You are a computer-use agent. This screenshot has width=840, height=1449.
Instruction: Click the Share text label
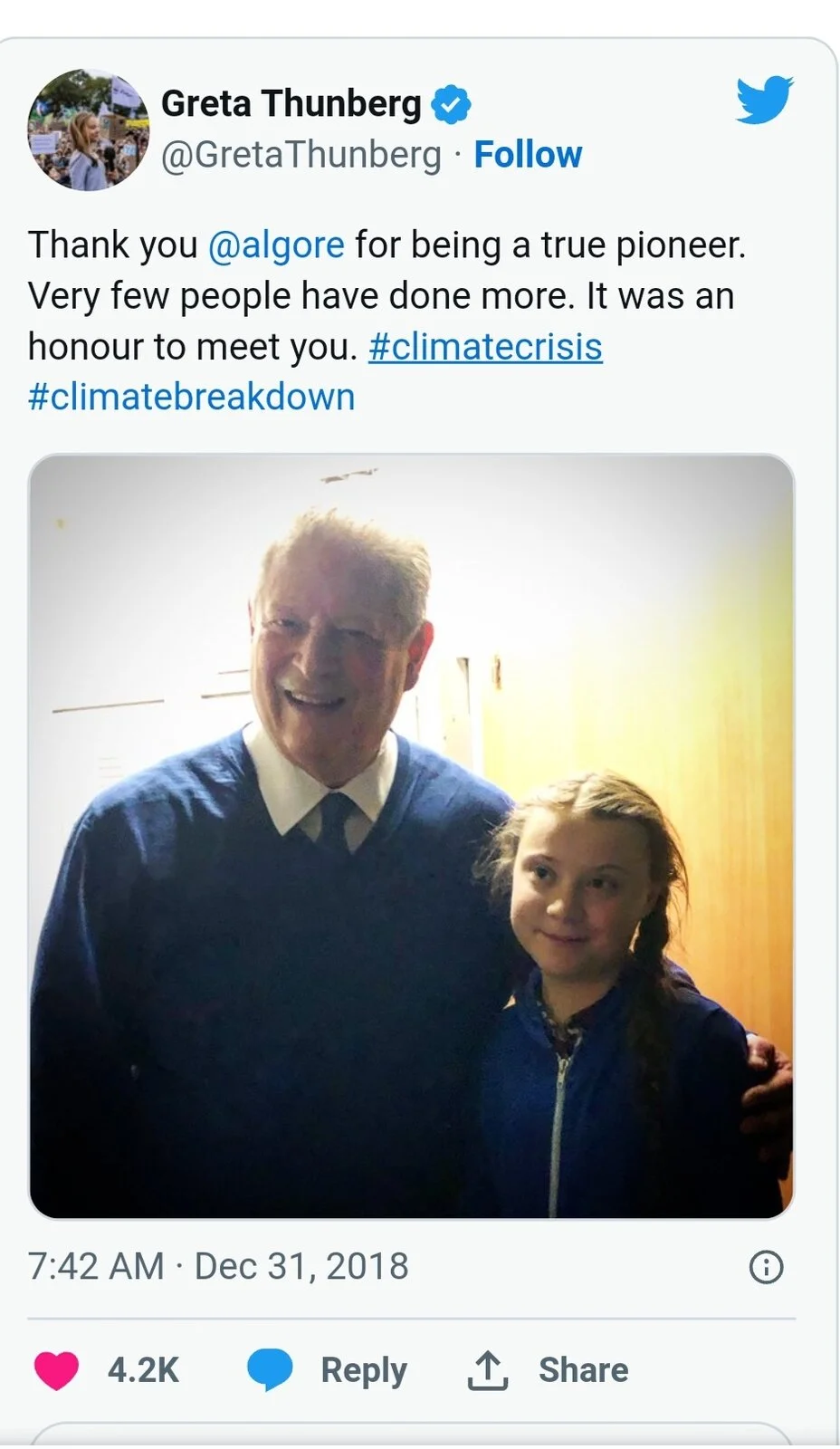click(583, 1370)
